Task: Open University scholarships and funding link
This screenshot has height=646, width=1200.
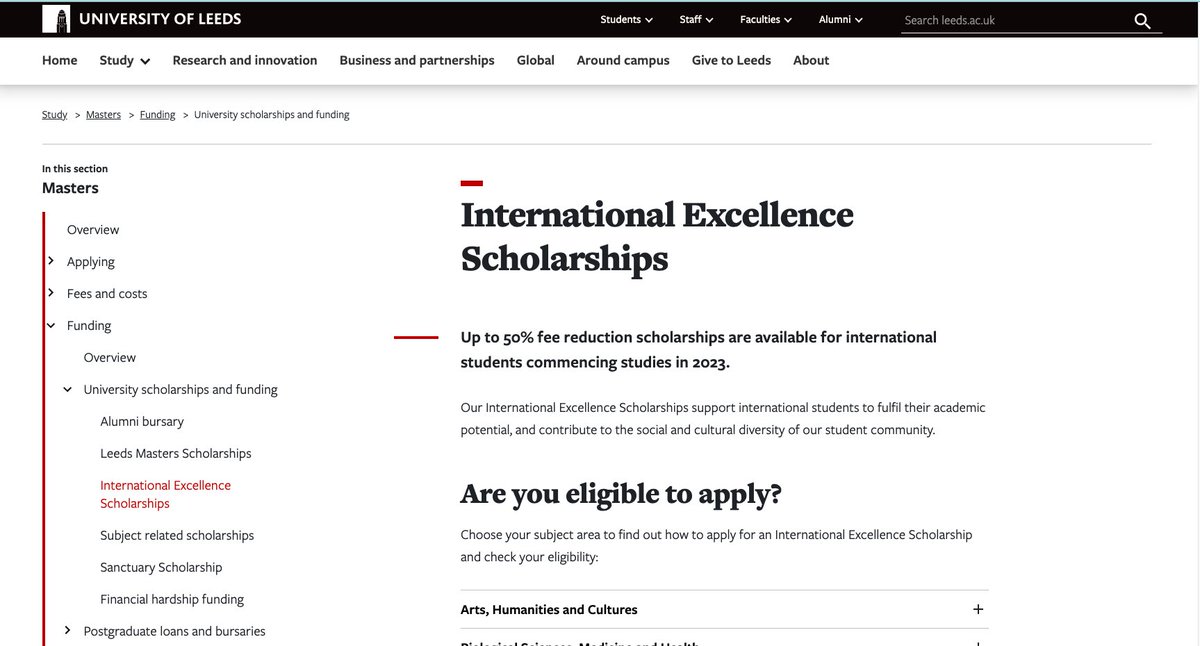Action: click(x=181, y=390)
